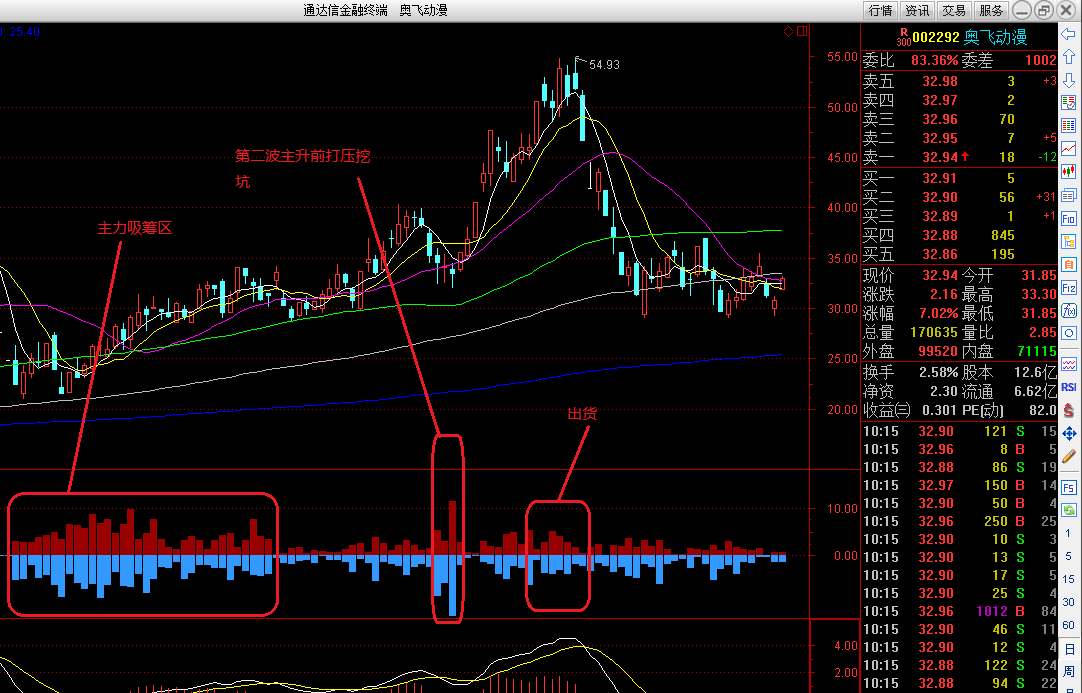Viewport: 1082px width, 693px height.
Task: Click the red S dollar icon
Action: pos(1069,410)
